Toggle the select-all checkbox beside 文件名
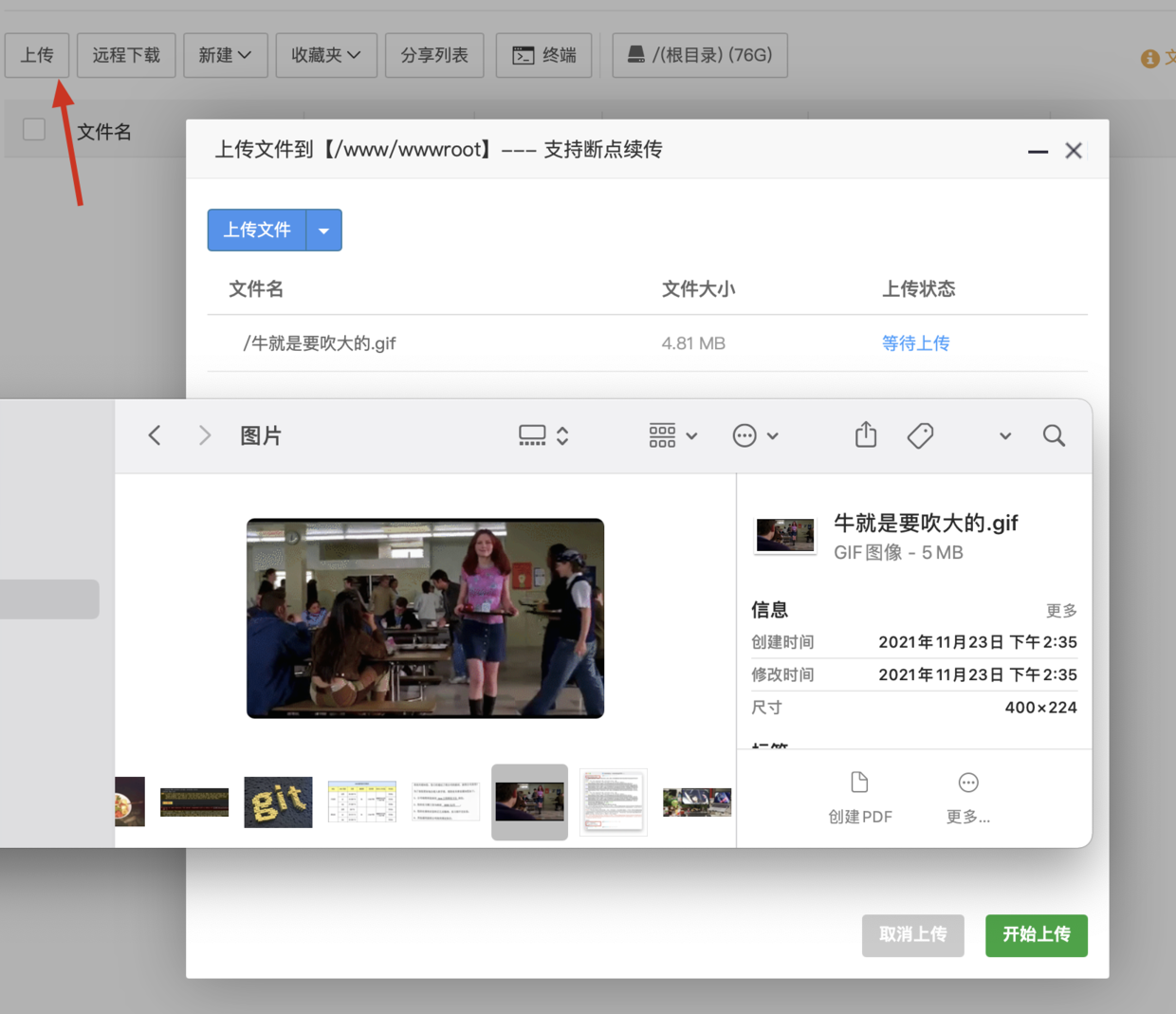The height and width of the screenshot is (1014, 1176). coord(34,130)
